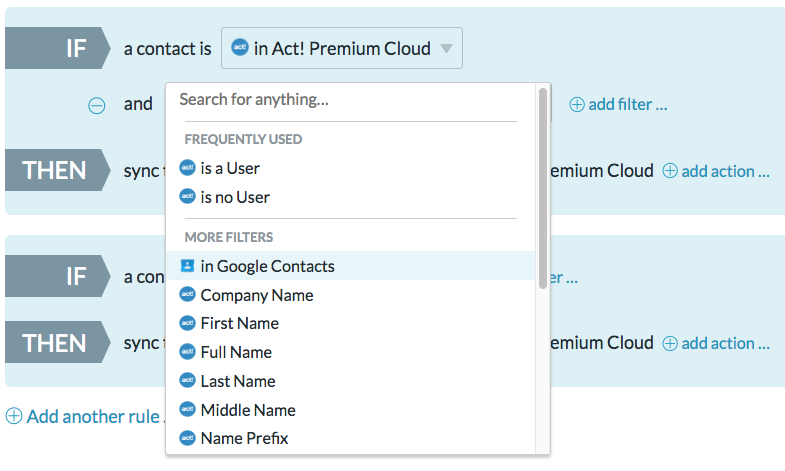Viewport: 785px width, 471px height.
Task: Click the Act! icon beside Name Prefix
Action: 187,438
